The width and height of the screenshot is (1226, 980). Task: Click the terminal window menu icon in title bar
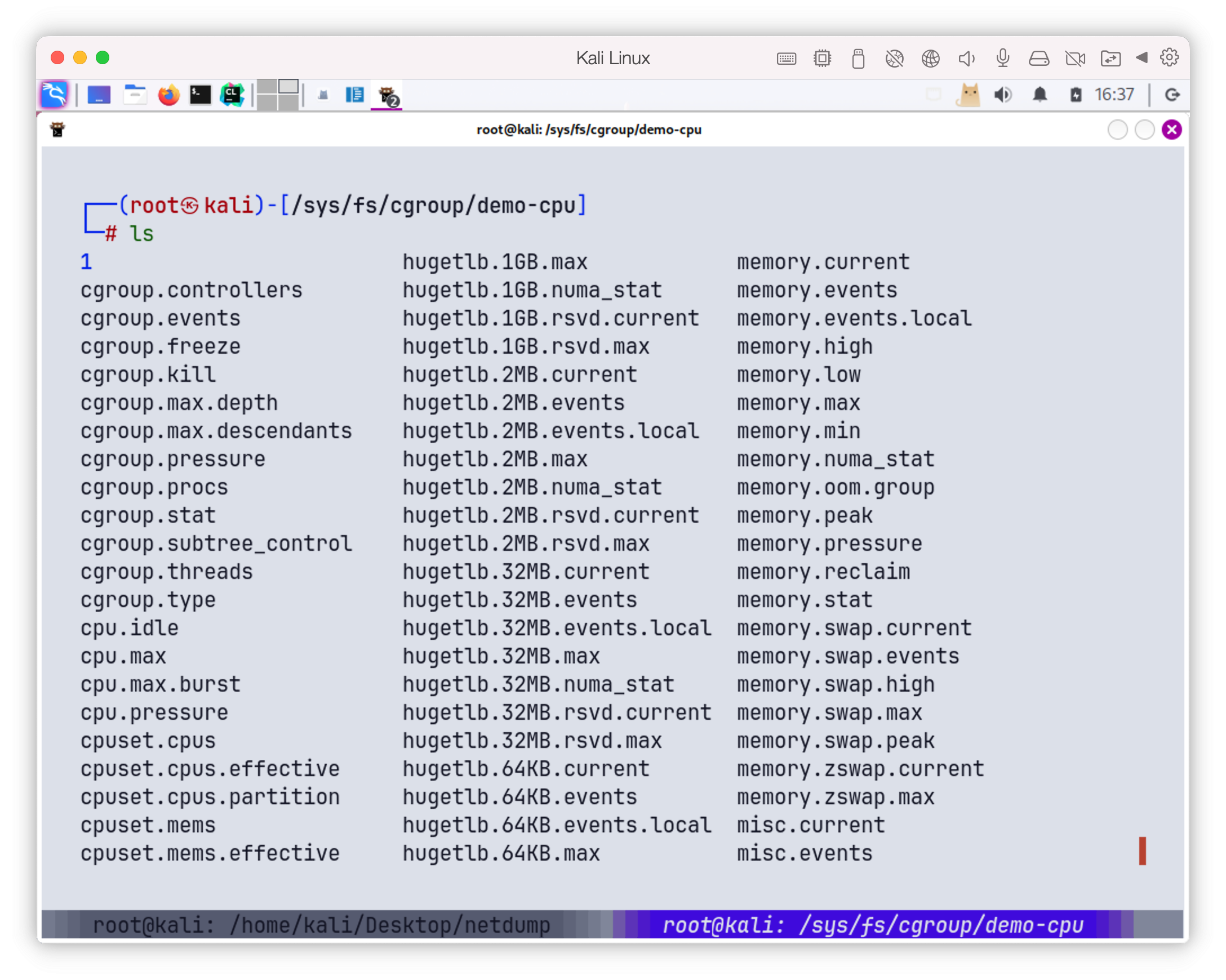tap(57, 130)
